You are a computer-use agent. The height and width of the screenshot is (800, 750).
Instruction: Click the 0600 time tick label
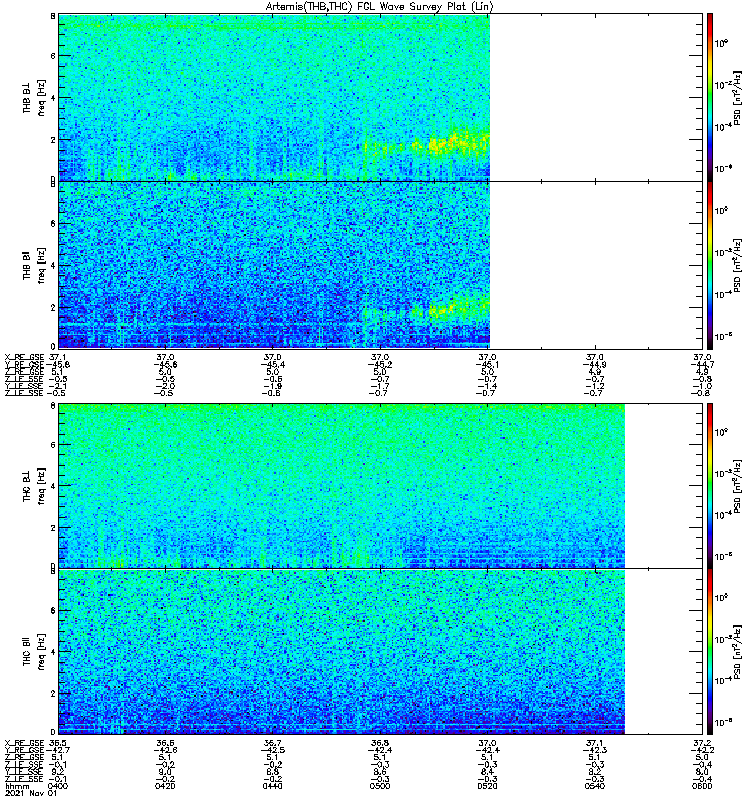702,786
